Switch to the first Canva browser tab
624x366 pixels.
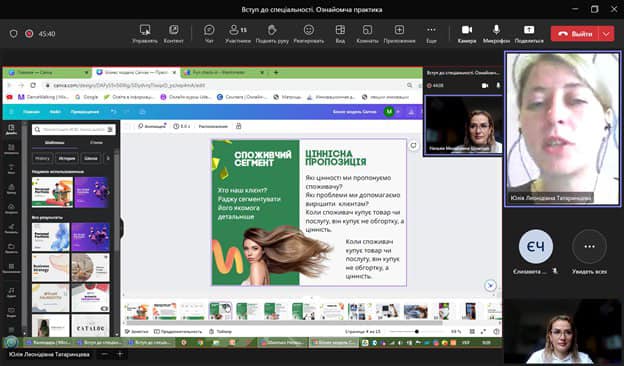pyautogui.click(x=48, y=73)
